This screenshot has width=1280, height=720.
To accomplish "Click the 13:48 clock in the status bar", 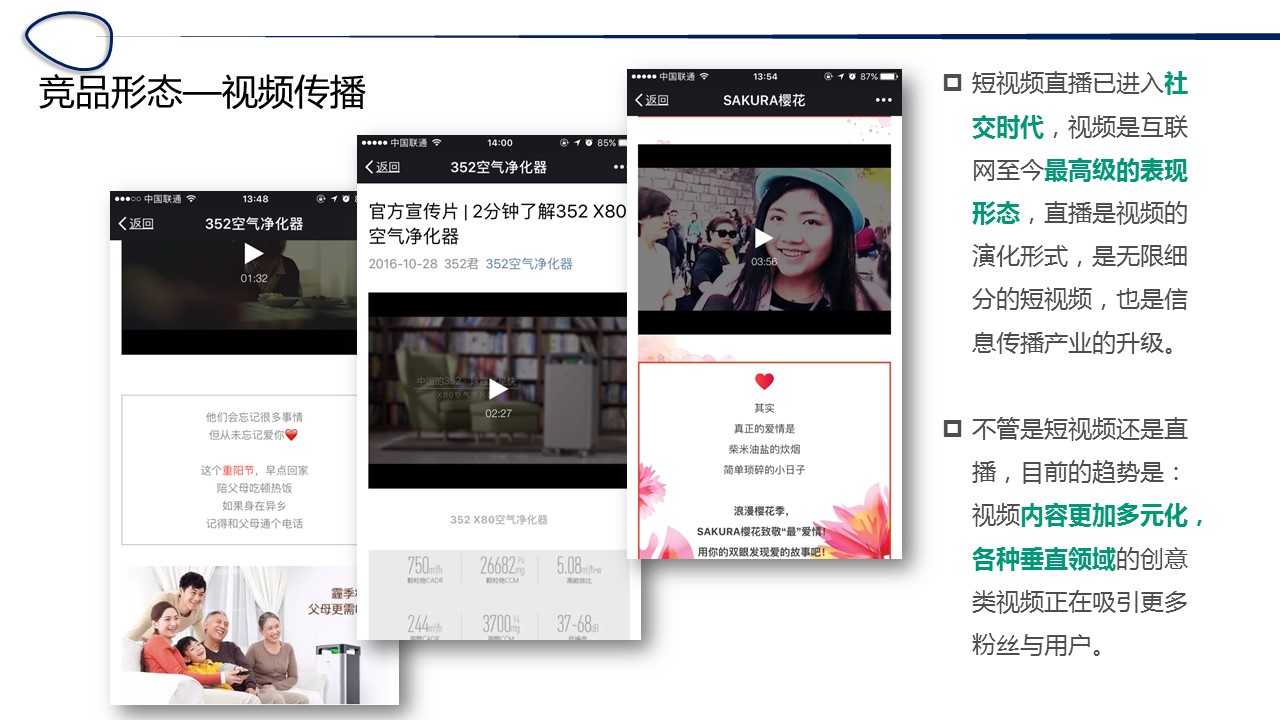I will 255,199.
